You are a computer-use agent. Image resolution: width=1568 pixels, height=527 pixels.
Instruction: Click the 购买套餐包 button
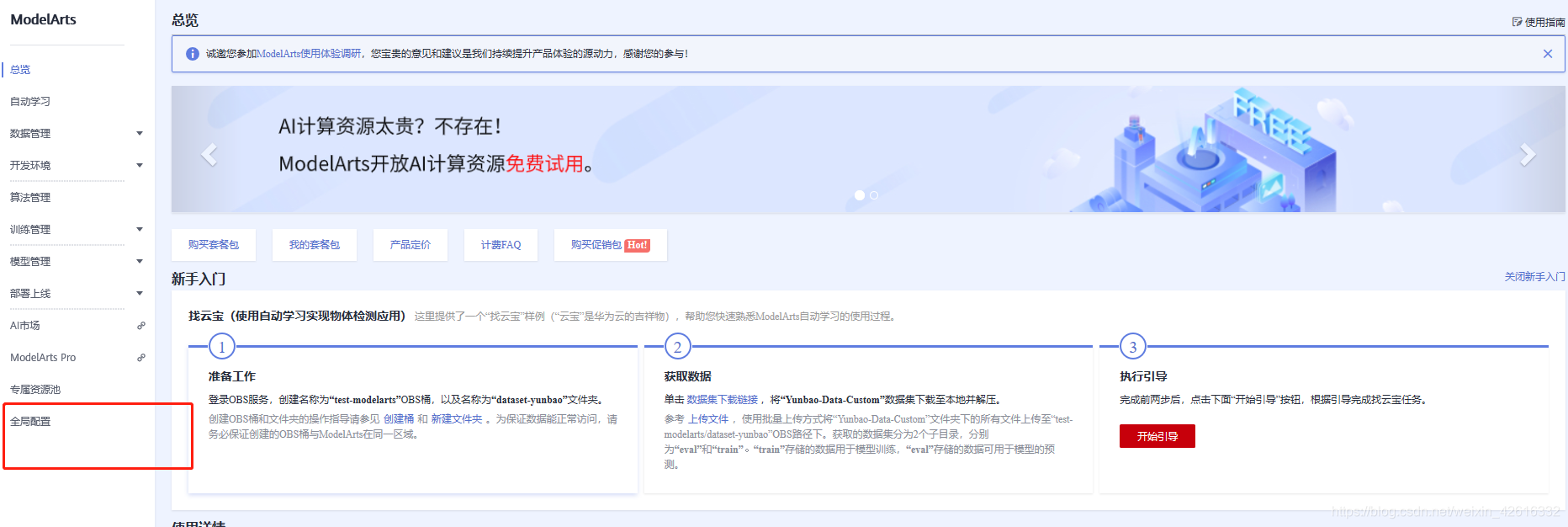click(x=214, y=245)
